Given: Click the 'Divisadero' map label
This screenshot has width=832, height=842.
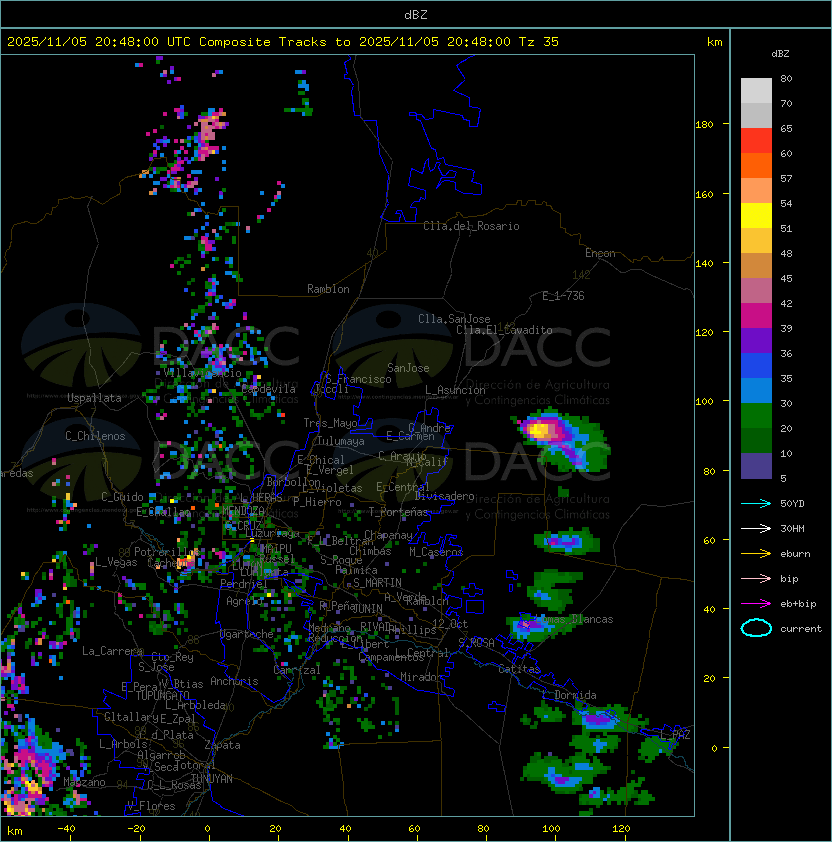Looking at the screenshot, I should [444, 496].
